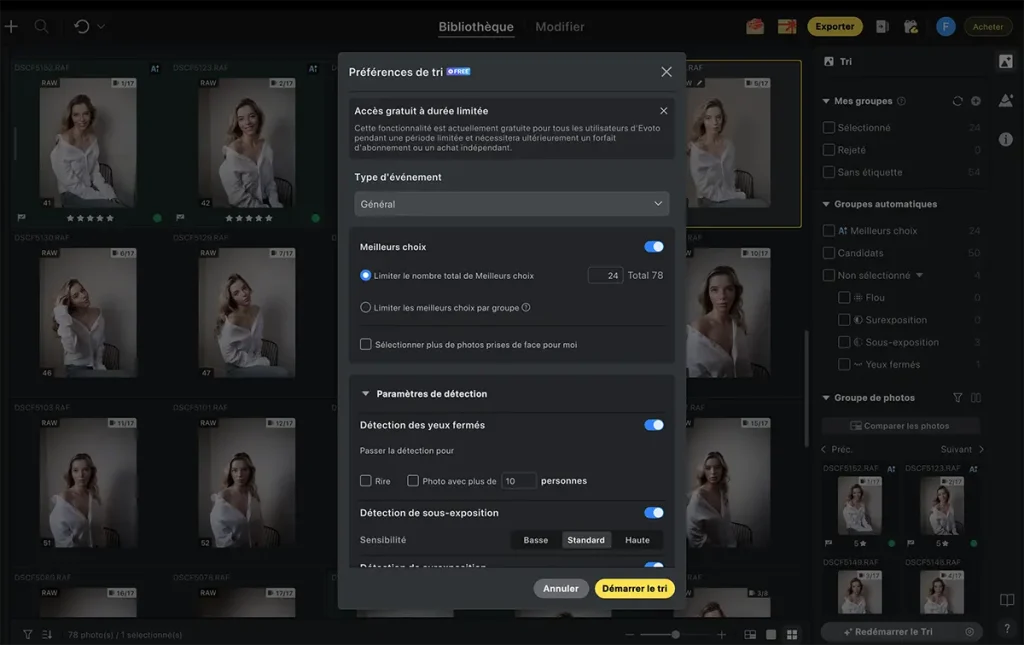Click Redémarrer le Tri button
This screenshot has width=1024, height=645.
(888, 632)
